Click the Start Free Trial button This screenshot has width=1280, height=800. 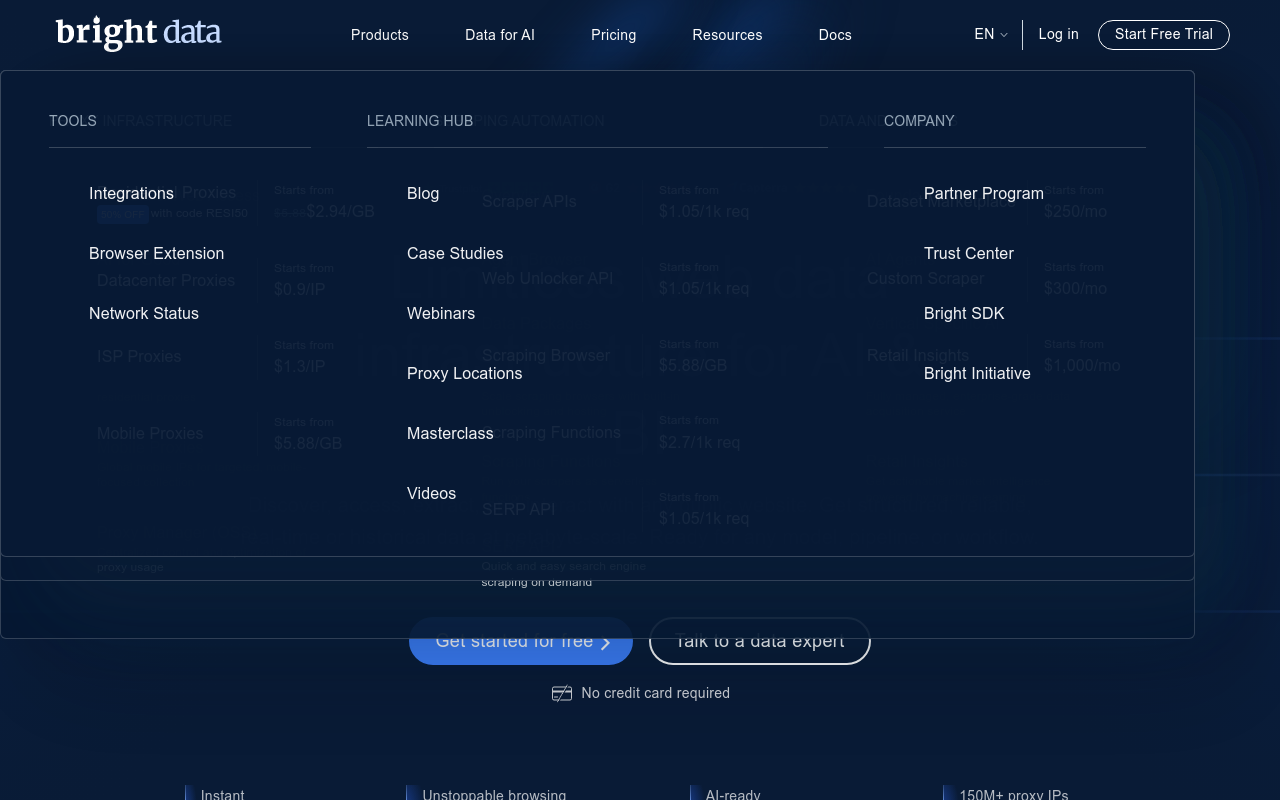point(1164,34)
